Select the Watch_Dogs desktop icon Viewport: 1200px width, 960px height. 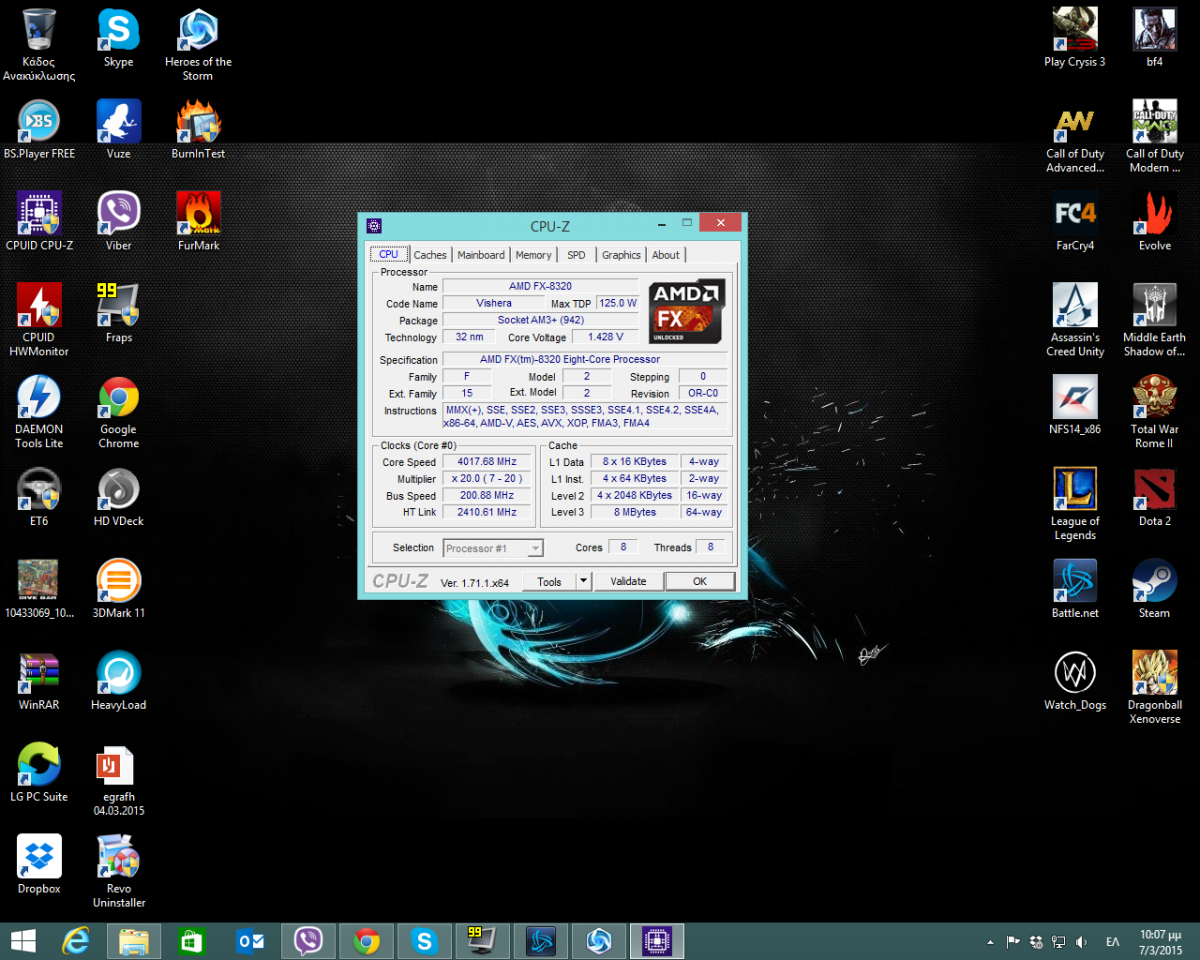pyautogui.click(x=1075, y=681)
